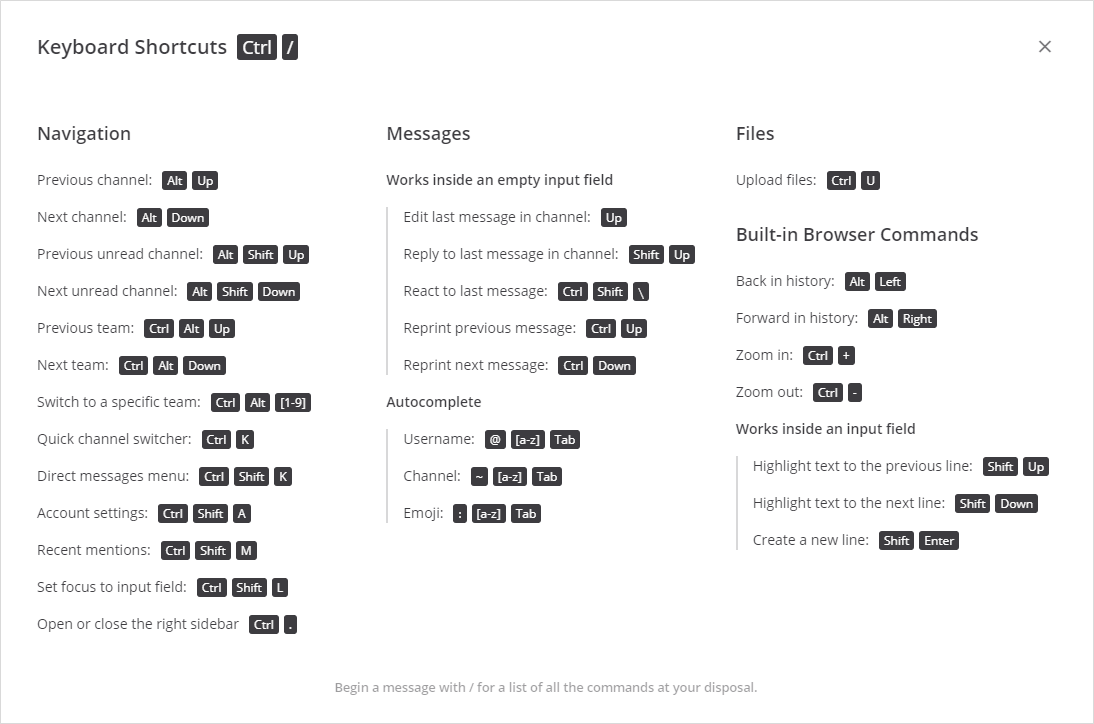Image resolution: width=1094 pixels, height=724 pixels.
Task: Click the @ key badge for Username autocomplete
Action: (495, 440)
